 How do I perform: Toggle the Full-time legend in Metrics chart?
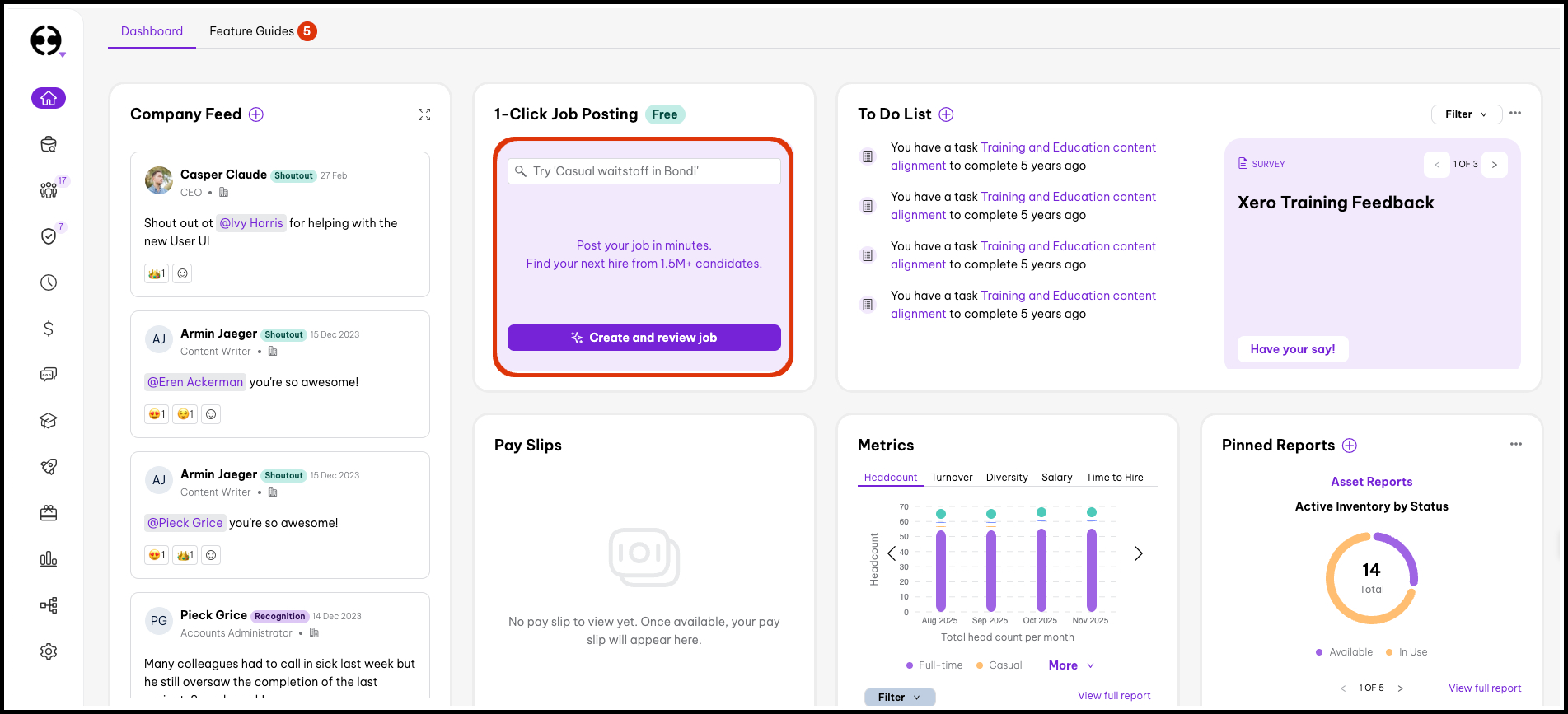click(934, 665)
